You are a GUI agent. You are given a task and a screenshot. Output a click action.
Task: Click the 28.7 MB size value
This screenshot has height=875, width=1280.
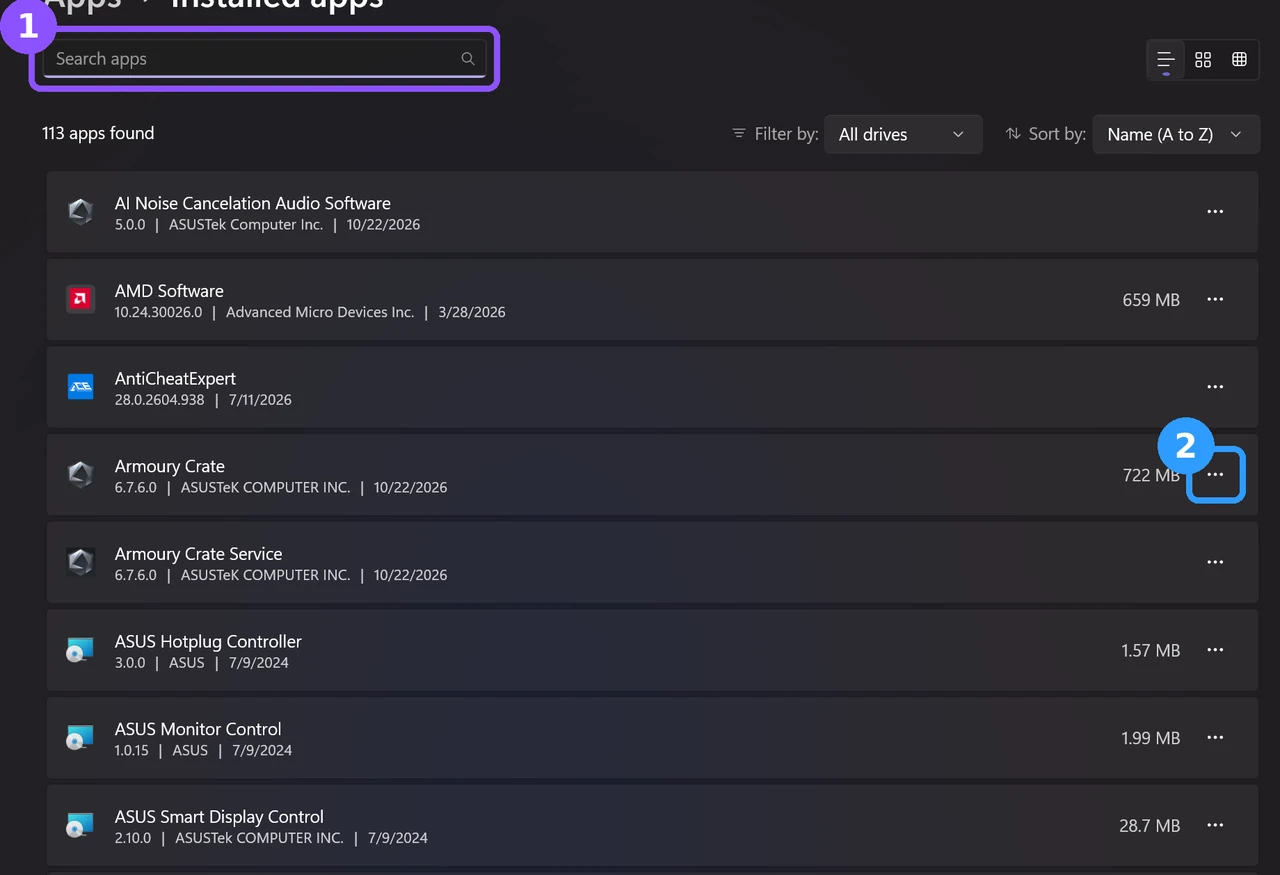[x=1150, y=826]
